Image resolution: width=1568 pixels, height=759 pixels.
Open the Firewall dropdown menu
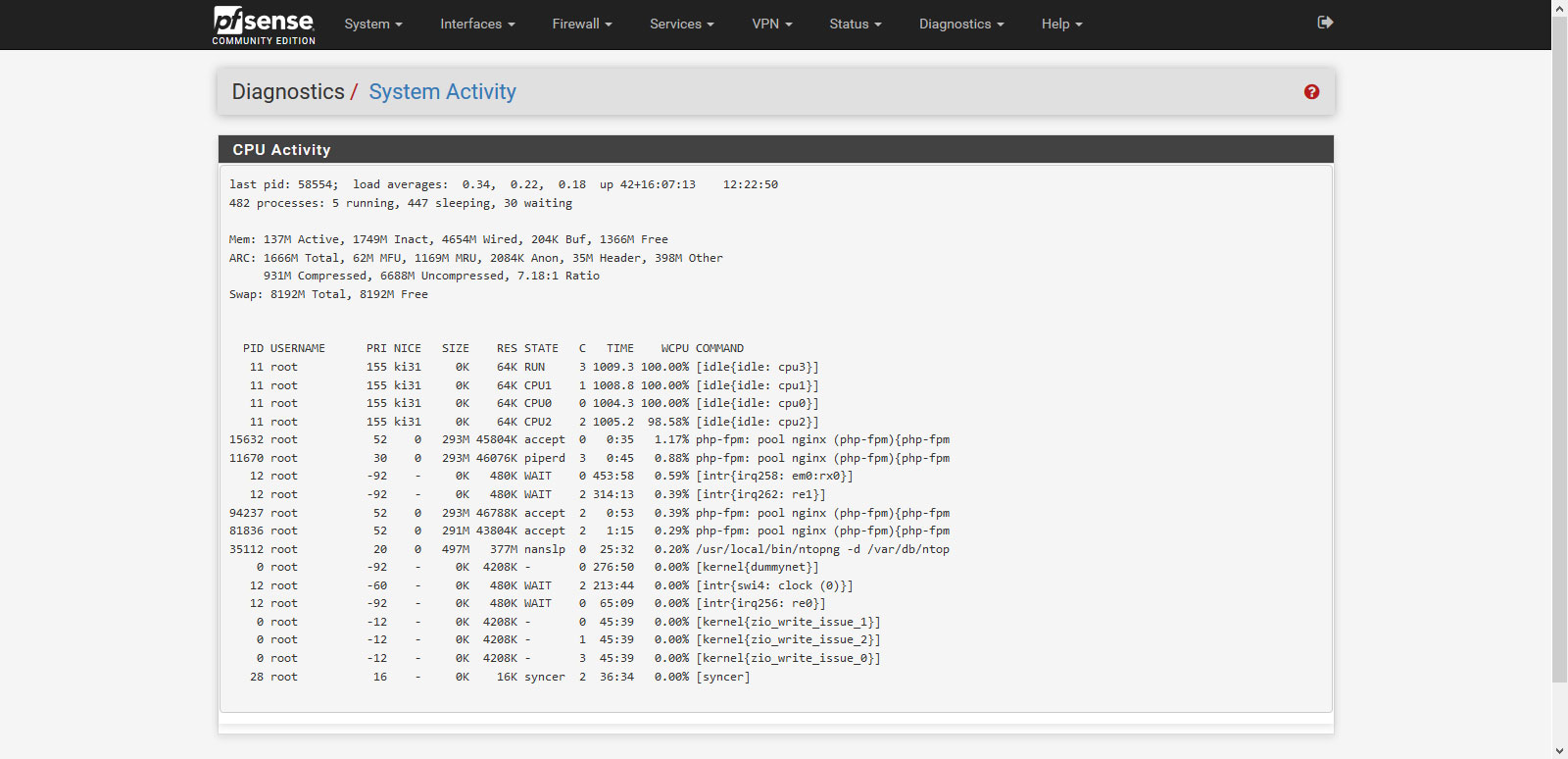pyautogui.click(x=582, y=25)
